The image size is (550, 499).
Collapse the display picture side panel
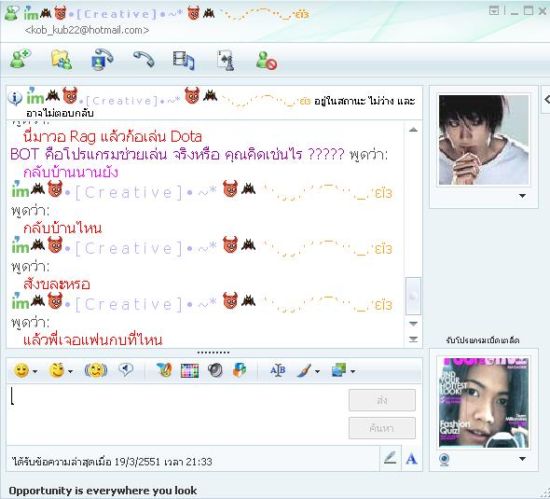coord(546,100)
